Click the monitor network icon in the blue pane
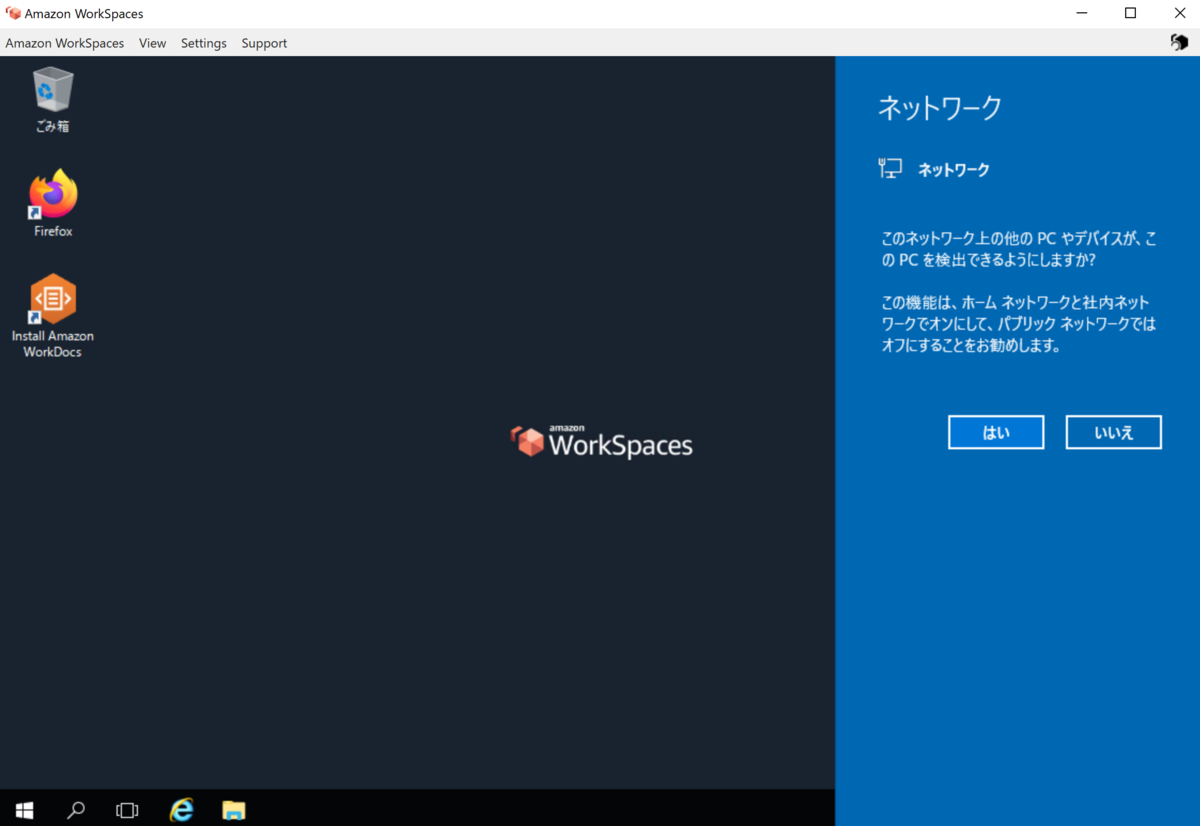Screen dimensions: 1200x826 pos(889,167)
